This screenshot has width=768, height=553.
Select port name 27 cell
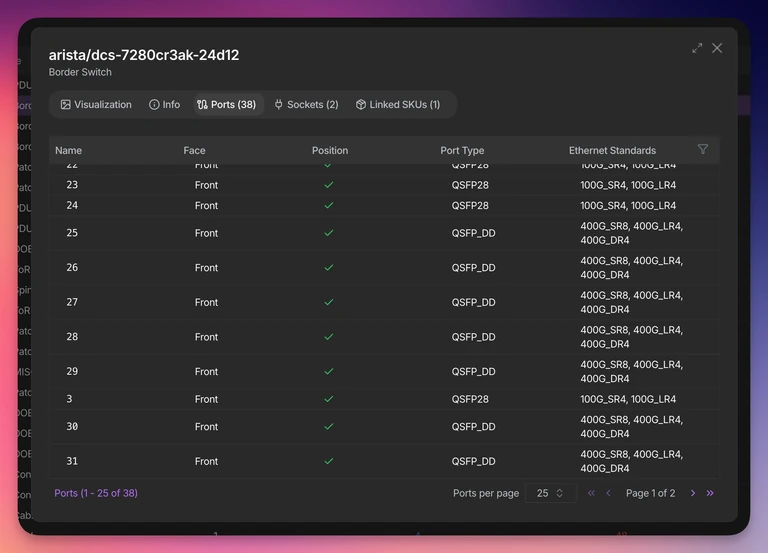coord(72,302)
